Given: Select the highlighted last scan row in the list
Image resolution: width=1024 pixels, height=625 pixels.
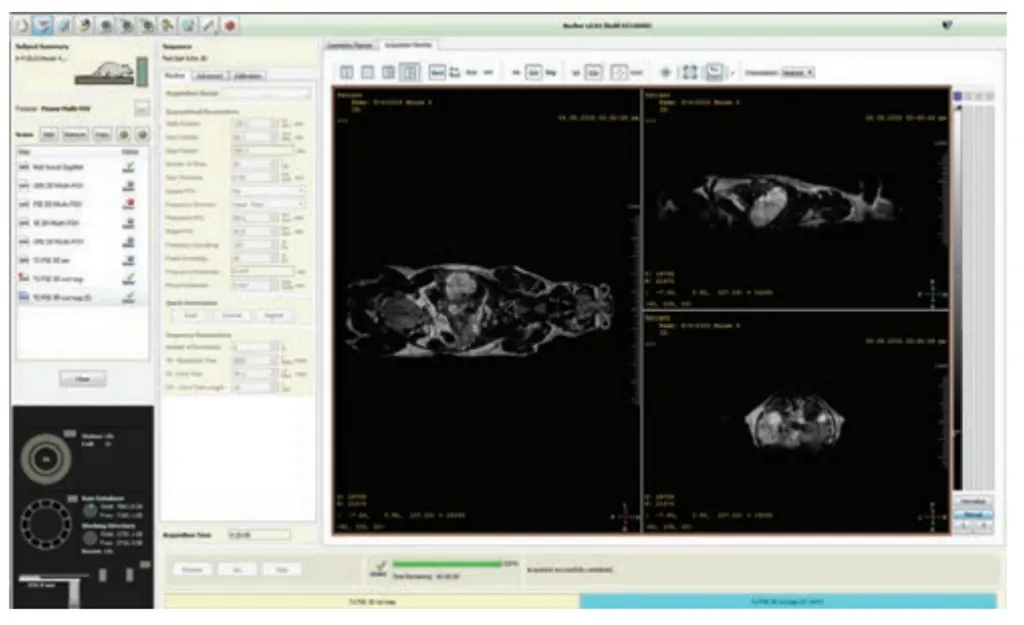Looking at the screenshot, I should point(82,297).
